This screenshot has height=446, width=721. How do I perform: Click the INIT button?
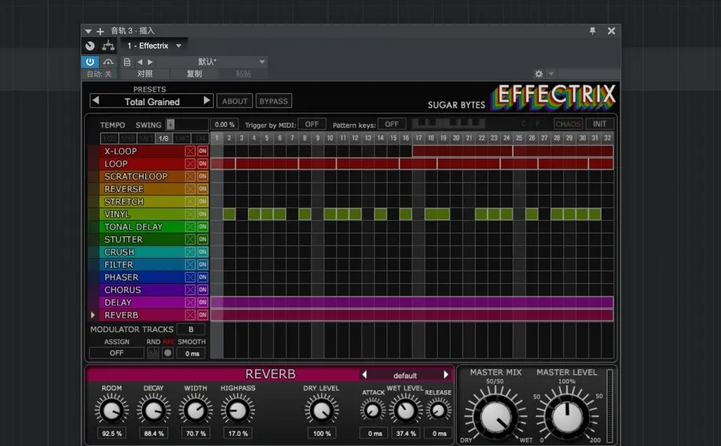599,124
